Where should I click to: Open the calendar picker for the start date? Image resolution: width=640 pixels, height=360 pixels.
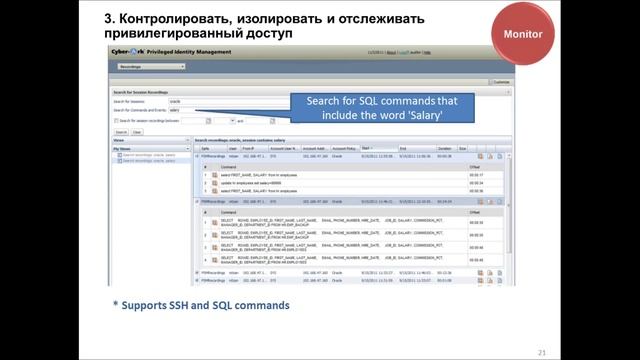pyautogui.click(x=209, y=121)
